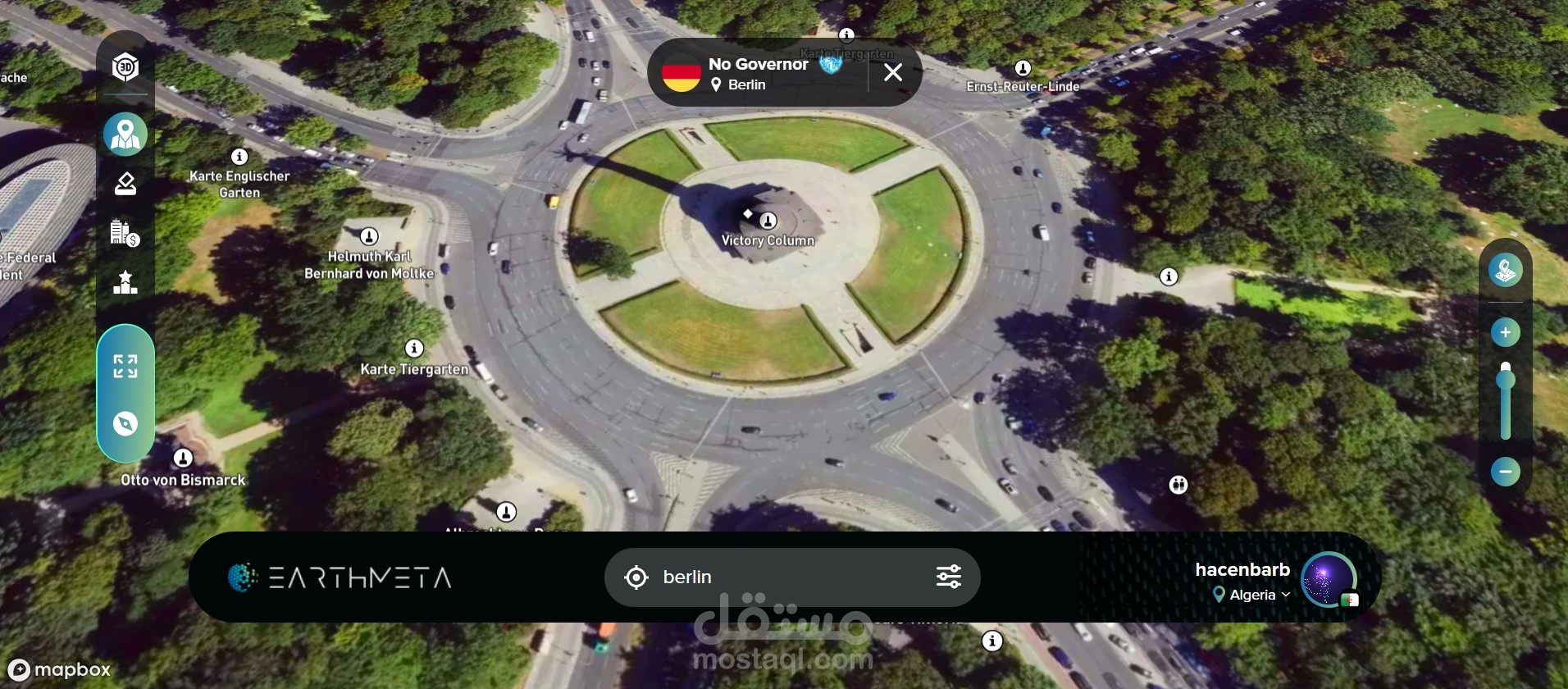Open the leaderboard ranking icon
This screenshot has height=689, width=1568.
click(x=125, y=282)
